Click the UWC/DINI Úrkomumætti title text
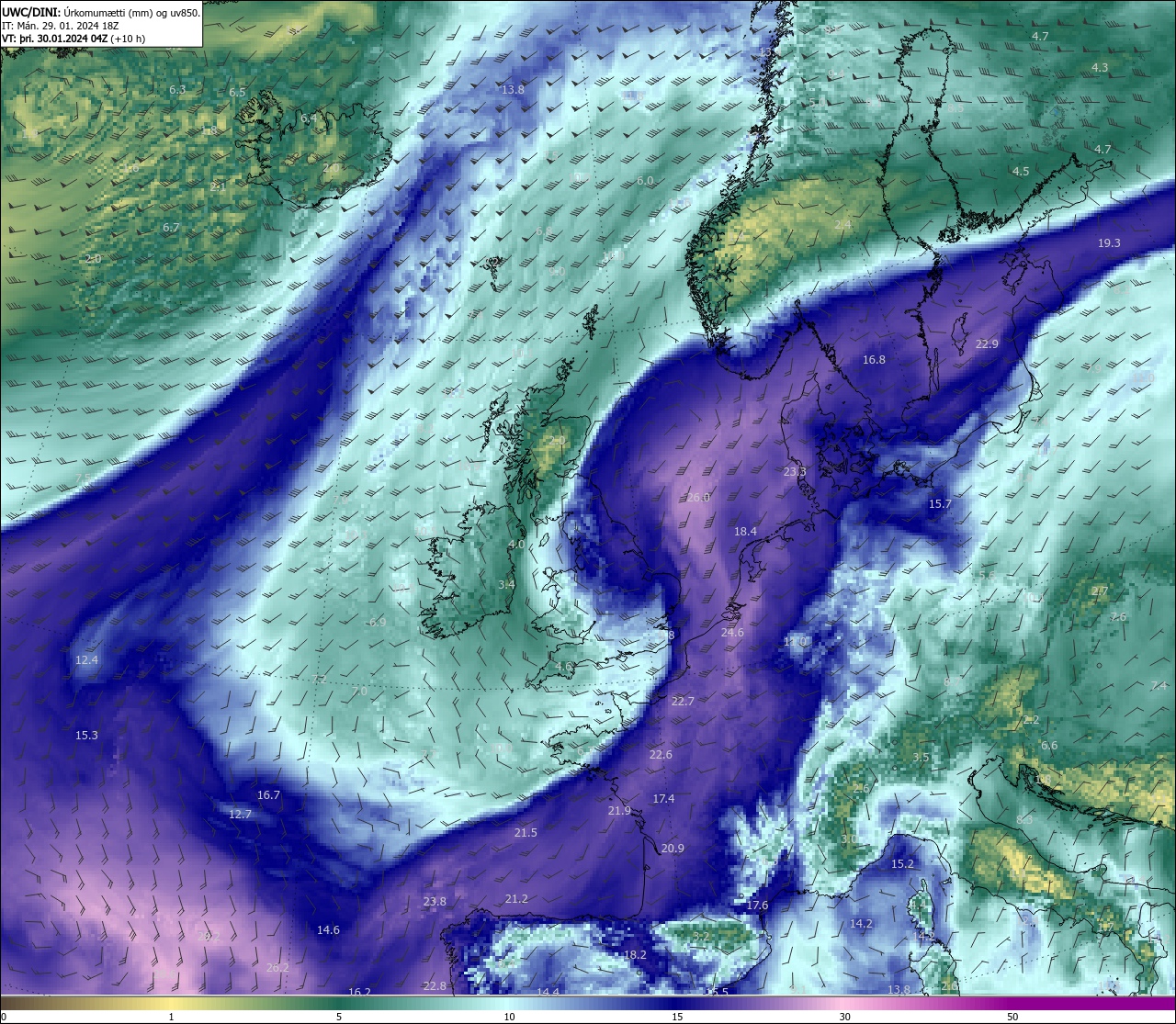1176x1024 pixels. pos(101,13)
